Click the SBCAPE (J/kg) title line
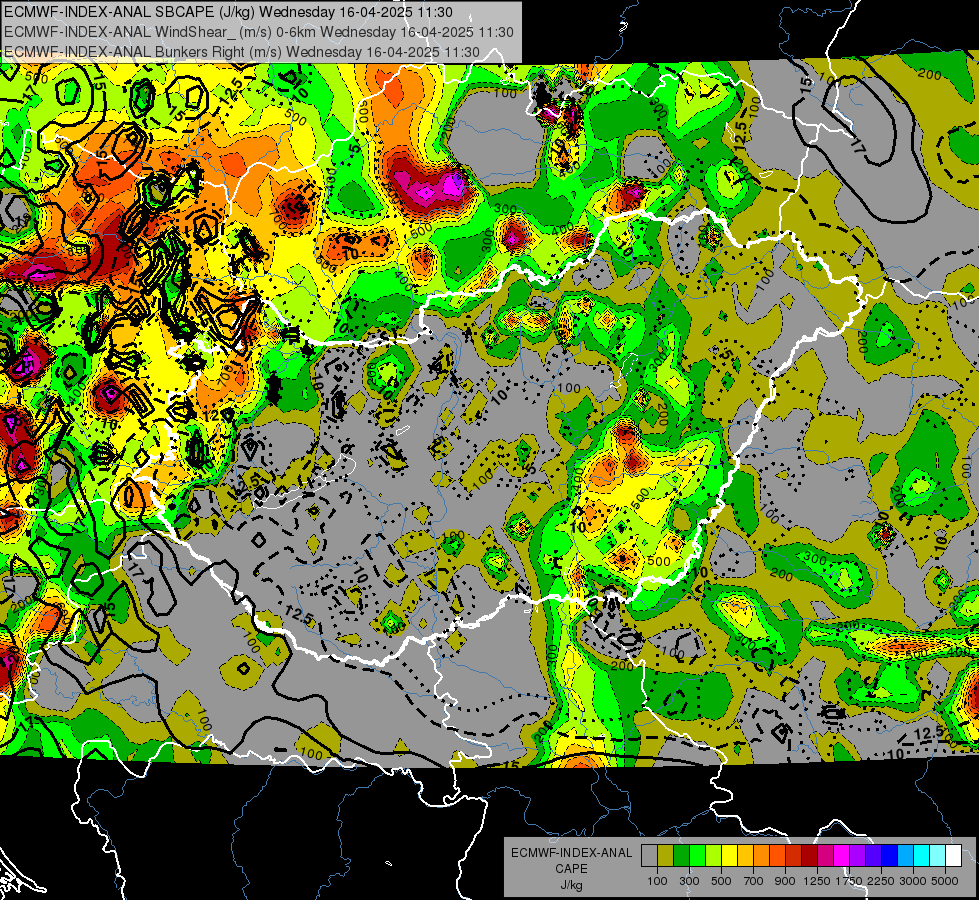The width and height of the screenshot is (979, 900). coord(229,12)
